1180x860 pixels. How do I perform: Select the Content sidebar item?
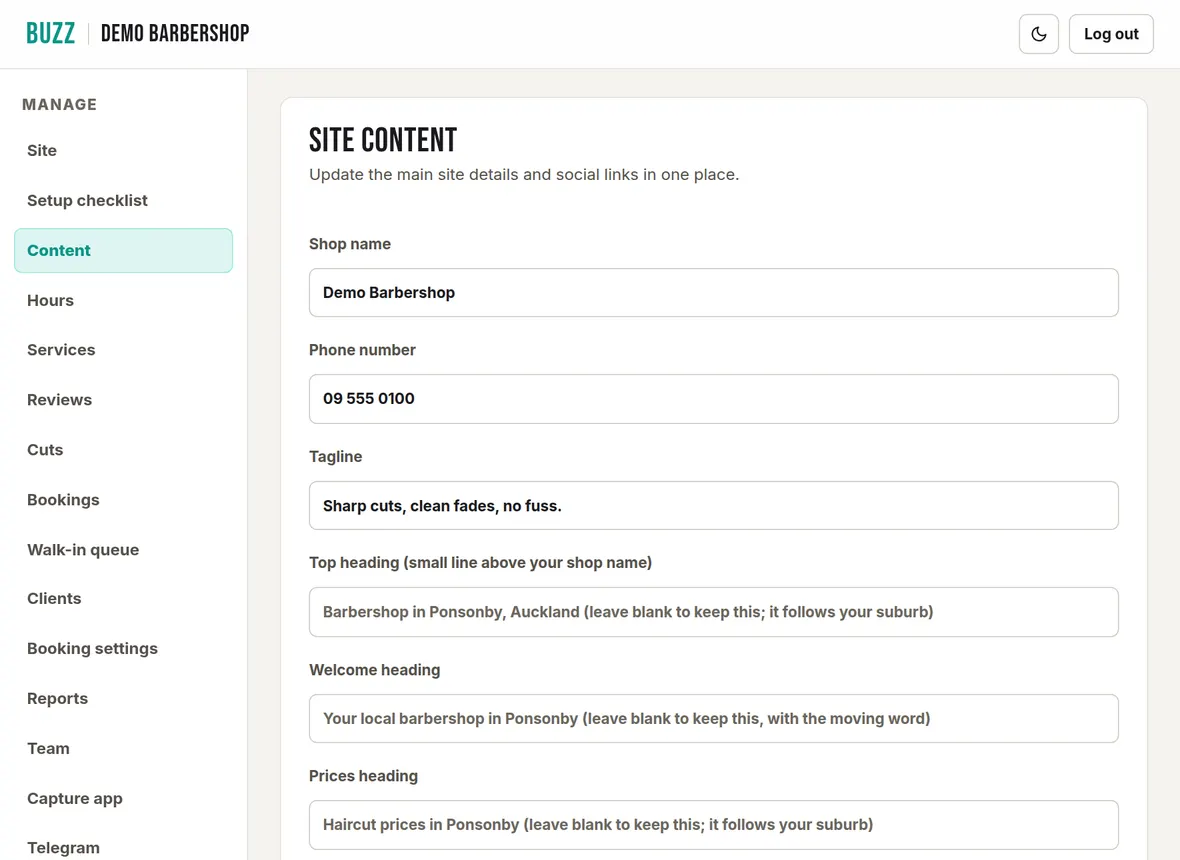click(123, 251)
